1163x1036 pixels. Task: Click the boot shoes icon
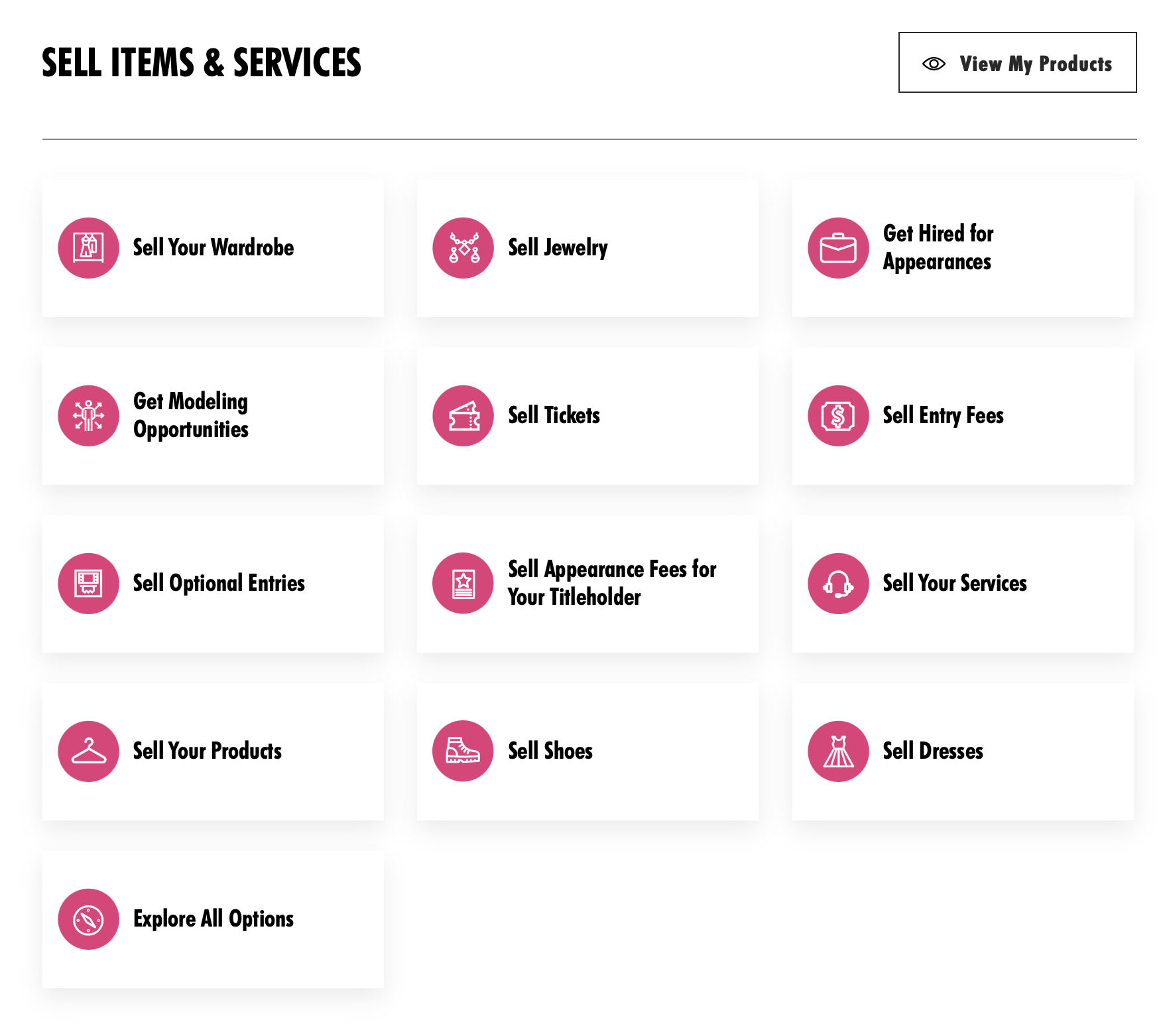(463, 751)
